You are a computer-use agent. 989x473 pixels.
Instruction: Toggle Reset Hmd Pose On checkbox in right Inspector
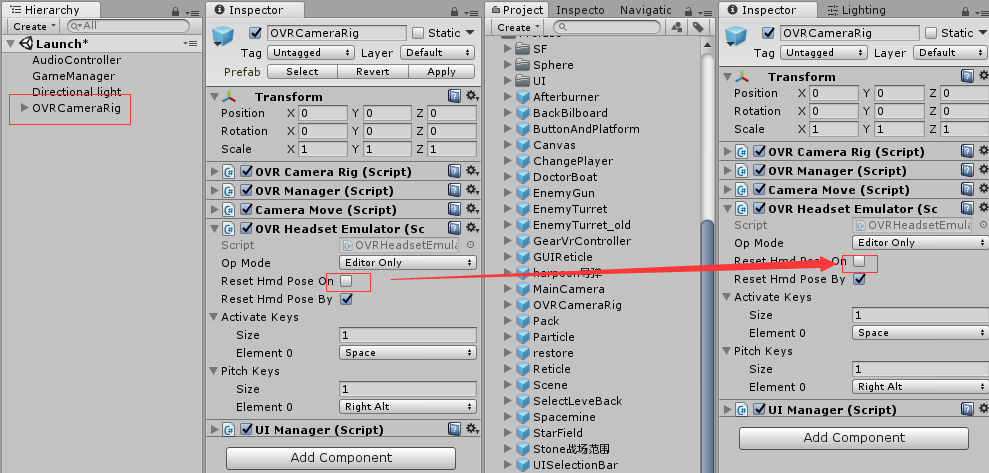(858, 260)
